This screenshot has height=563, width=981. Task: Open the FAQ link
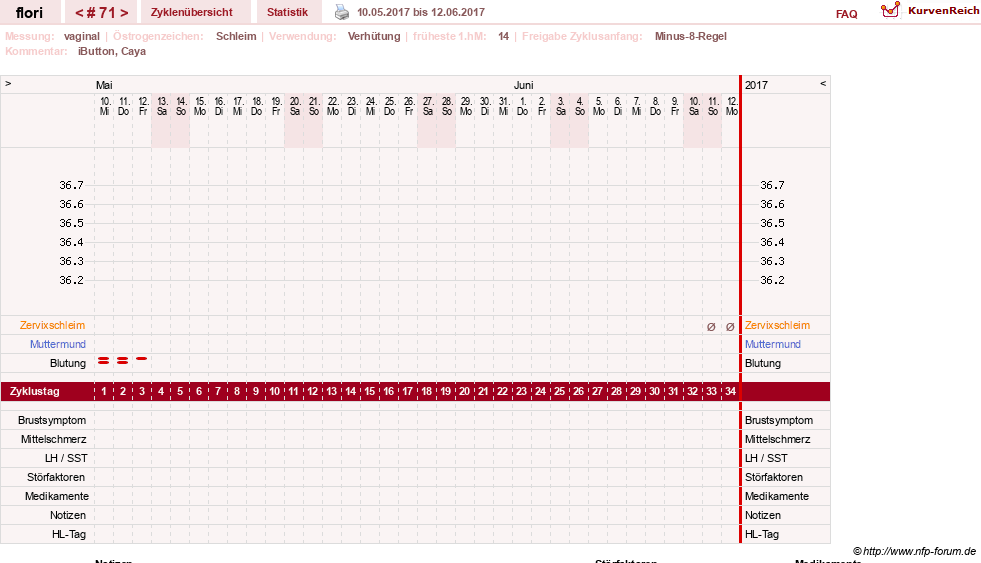846,14
